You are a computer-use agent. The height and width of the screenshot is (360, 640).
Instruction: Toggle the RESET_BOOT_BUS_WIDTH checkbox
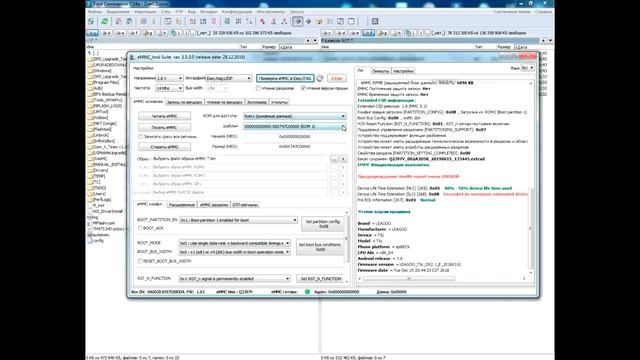tap(140, 261)
